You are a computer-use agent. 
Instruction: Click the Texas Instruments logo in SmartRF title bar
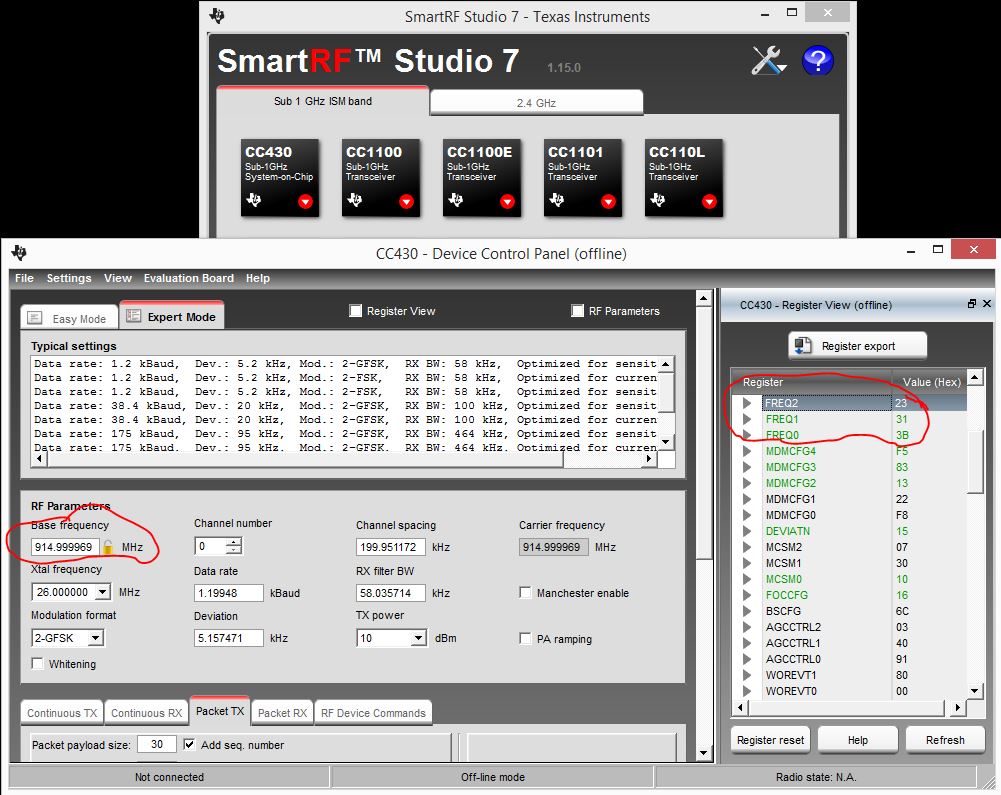pyautogui.click(x=217, y=16)
